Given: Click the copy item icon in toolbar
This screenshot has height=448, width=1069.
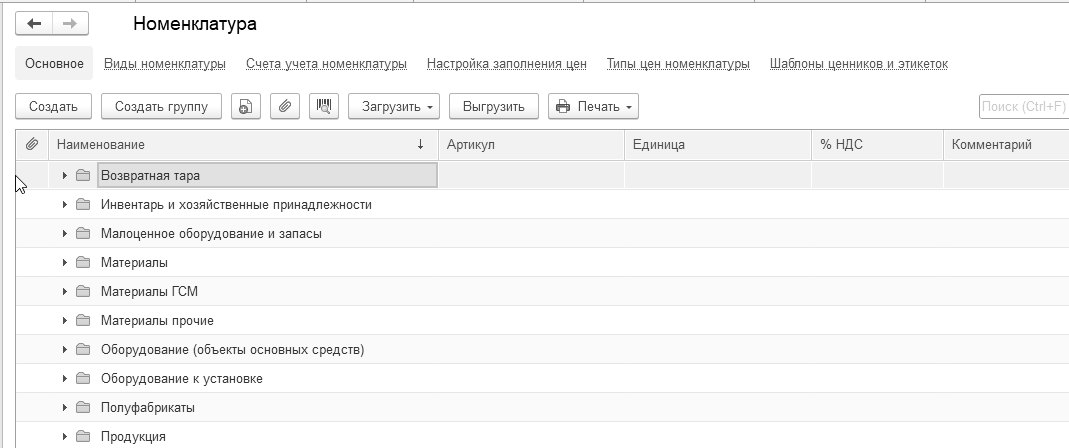Looking at the screenshot, I should click(246, 106).
